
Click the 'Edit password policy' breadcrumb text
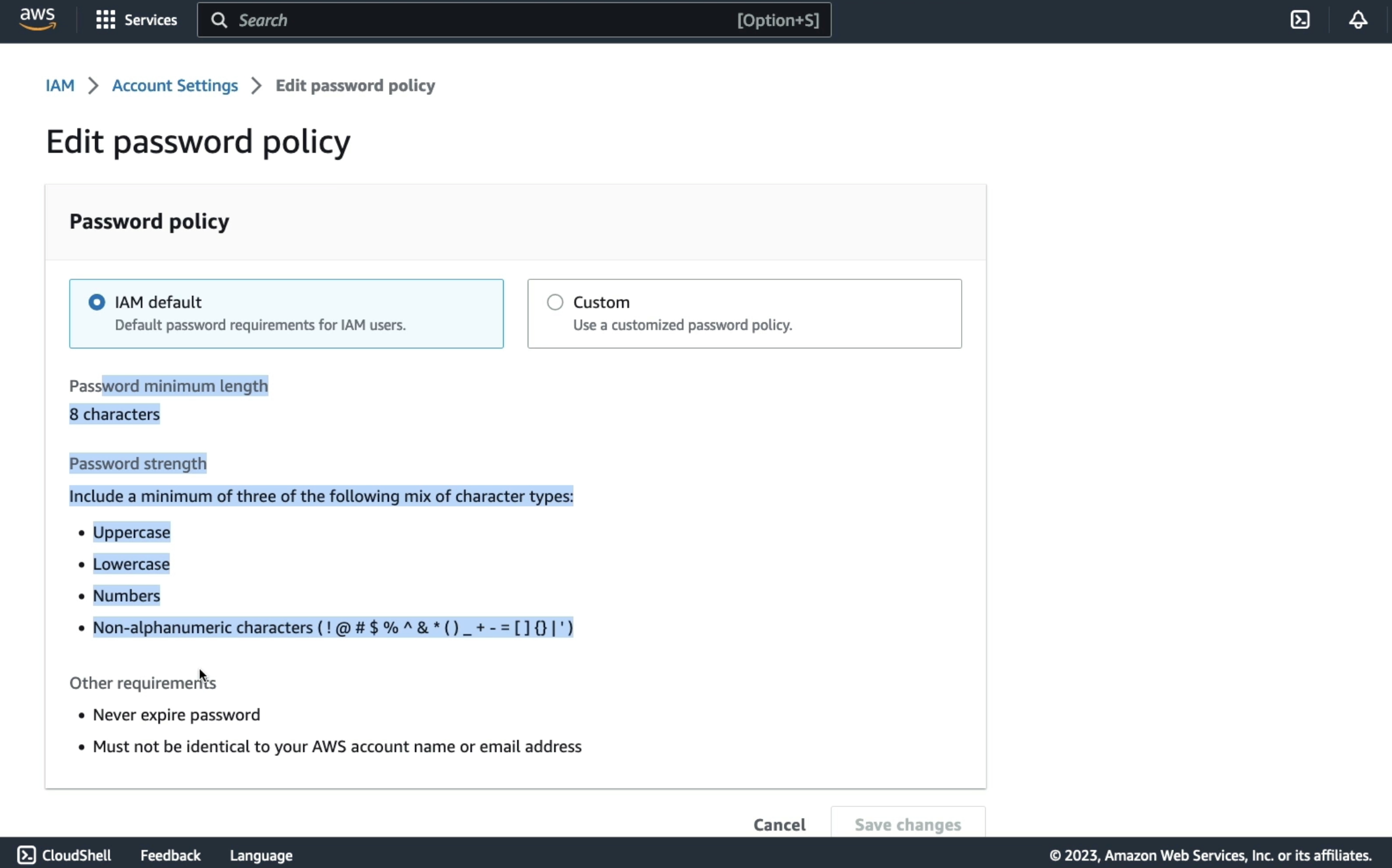355,85
